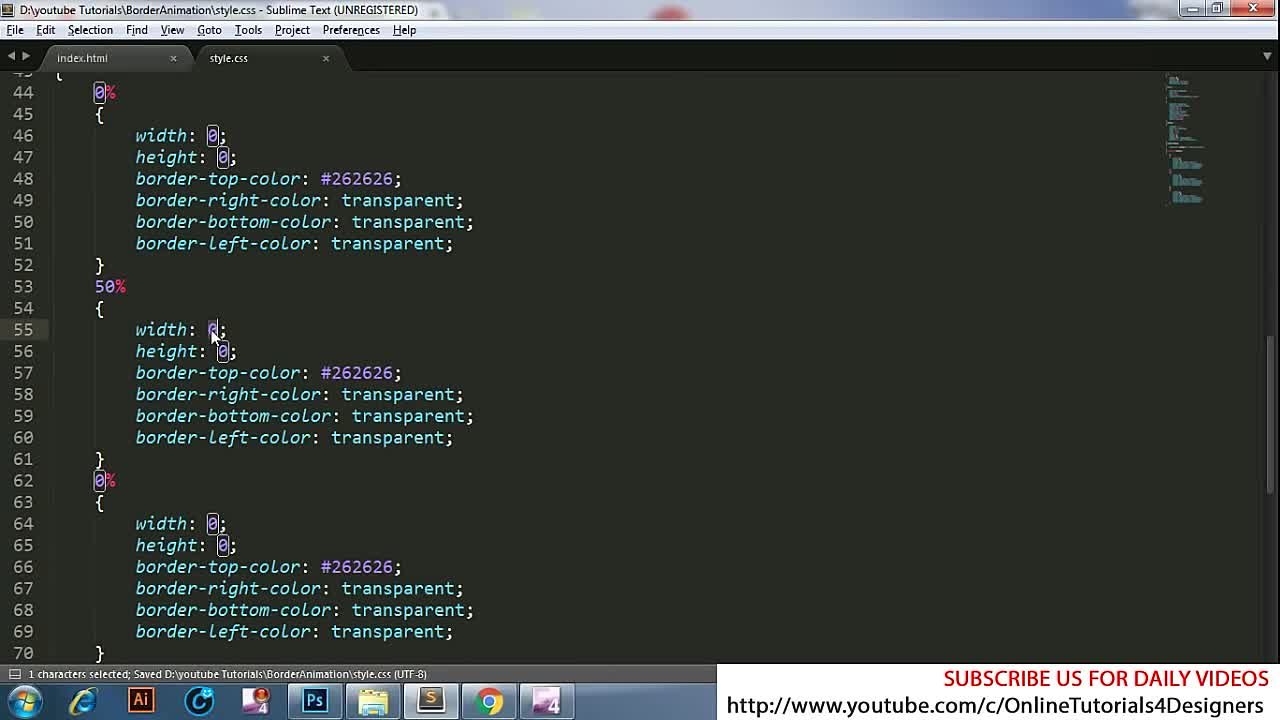Viewport: 1280px width, 720px height.
Task: Open the File menu
Action: coord(15,30)
